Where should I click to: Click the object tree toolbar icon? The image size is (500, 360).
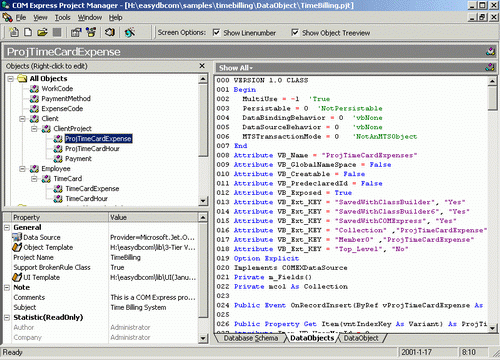(91, 32)
